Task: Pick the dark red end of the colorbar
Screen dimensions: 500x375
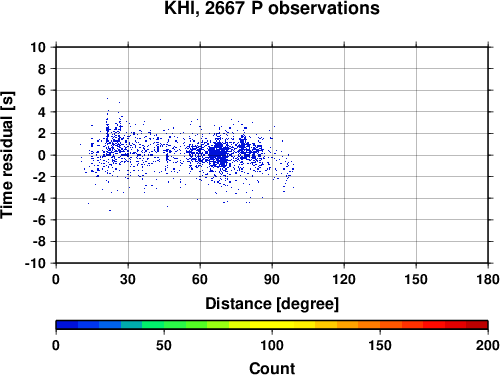Action: [477, 325]
